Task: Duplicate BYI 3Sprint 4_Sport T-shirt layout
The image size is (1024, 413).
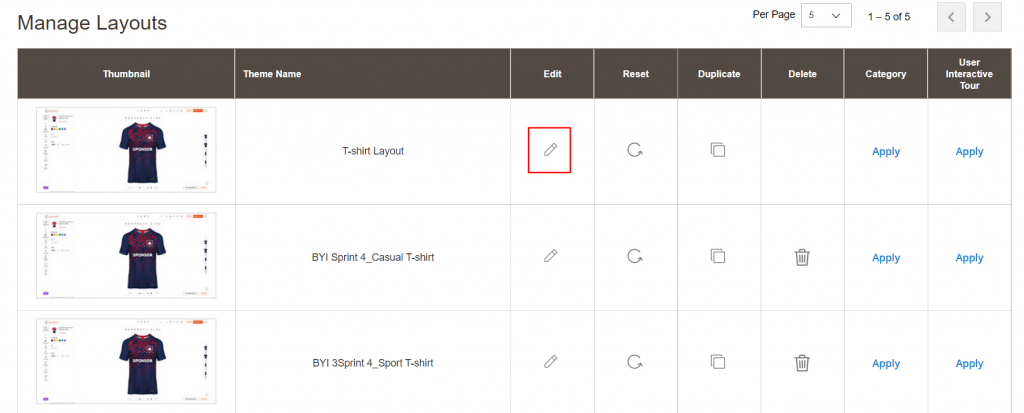Action: click(x=717, y=362)
